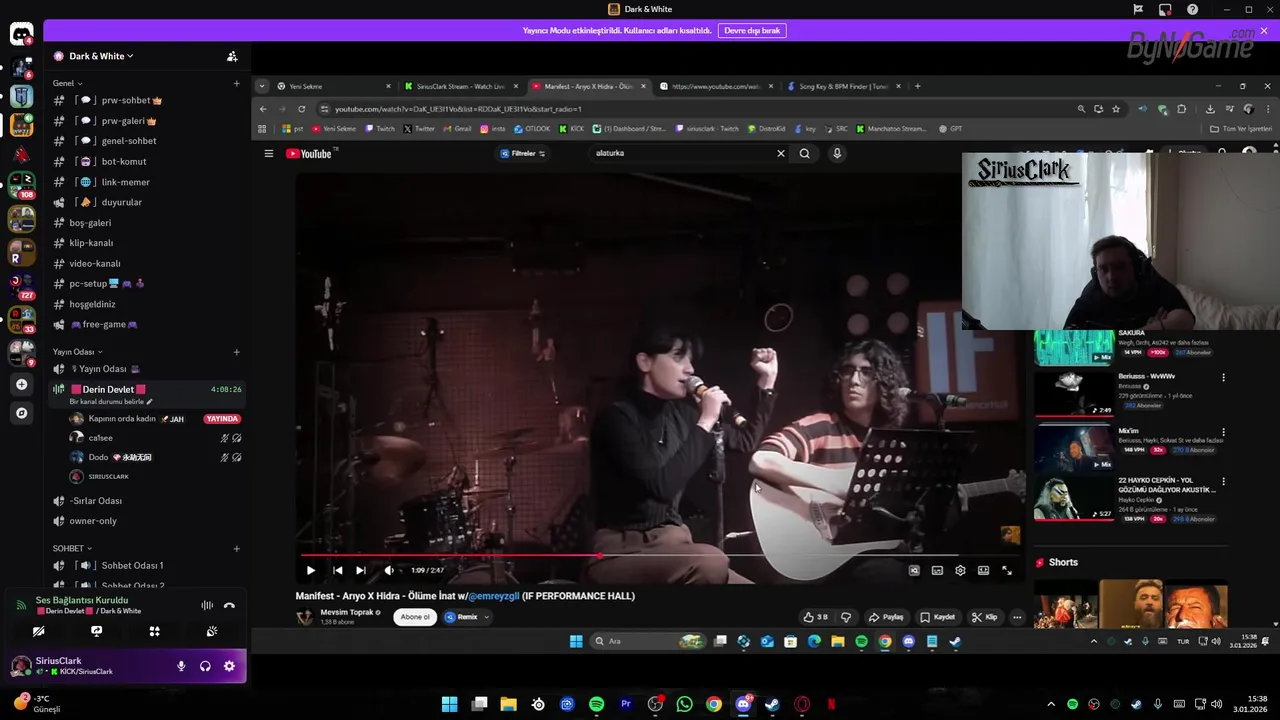Bookmark this page star icon
The image size is (1280, 720).
1116,109
